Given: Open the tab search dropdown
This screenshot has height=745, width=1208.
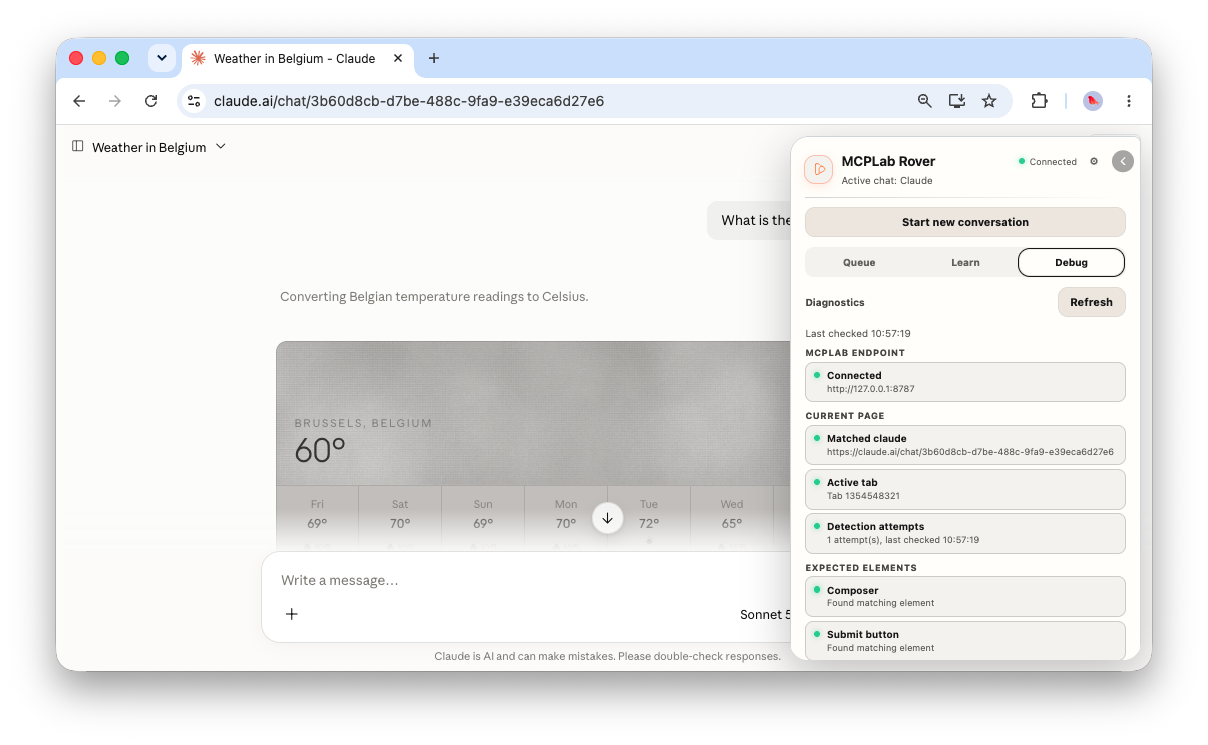Looking at the screenshot, I should pyautogui.click(x=162, y=58).
